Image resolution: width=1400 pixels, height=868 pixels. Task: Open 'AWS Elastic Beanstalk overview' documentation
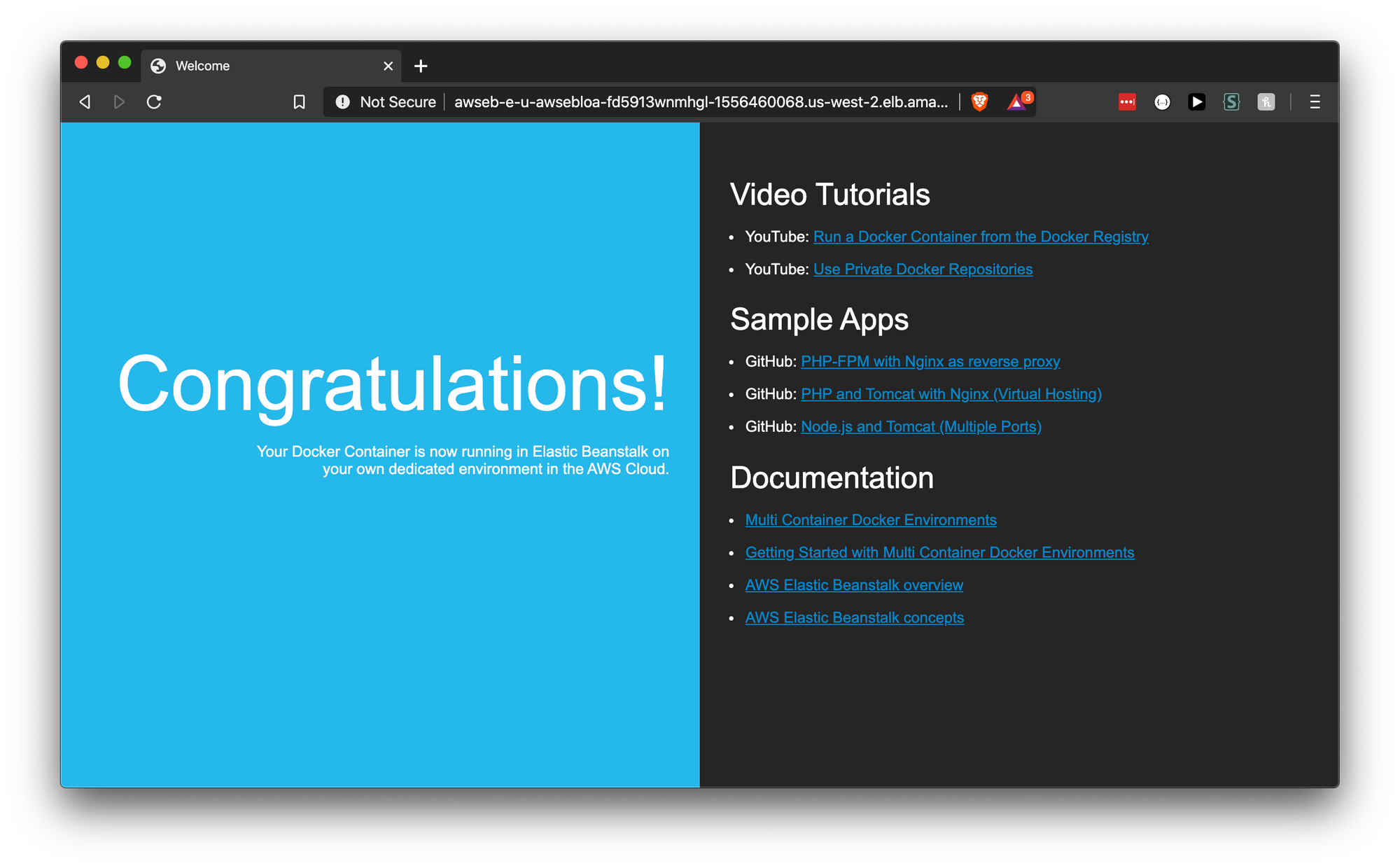(x=854, y=585)
